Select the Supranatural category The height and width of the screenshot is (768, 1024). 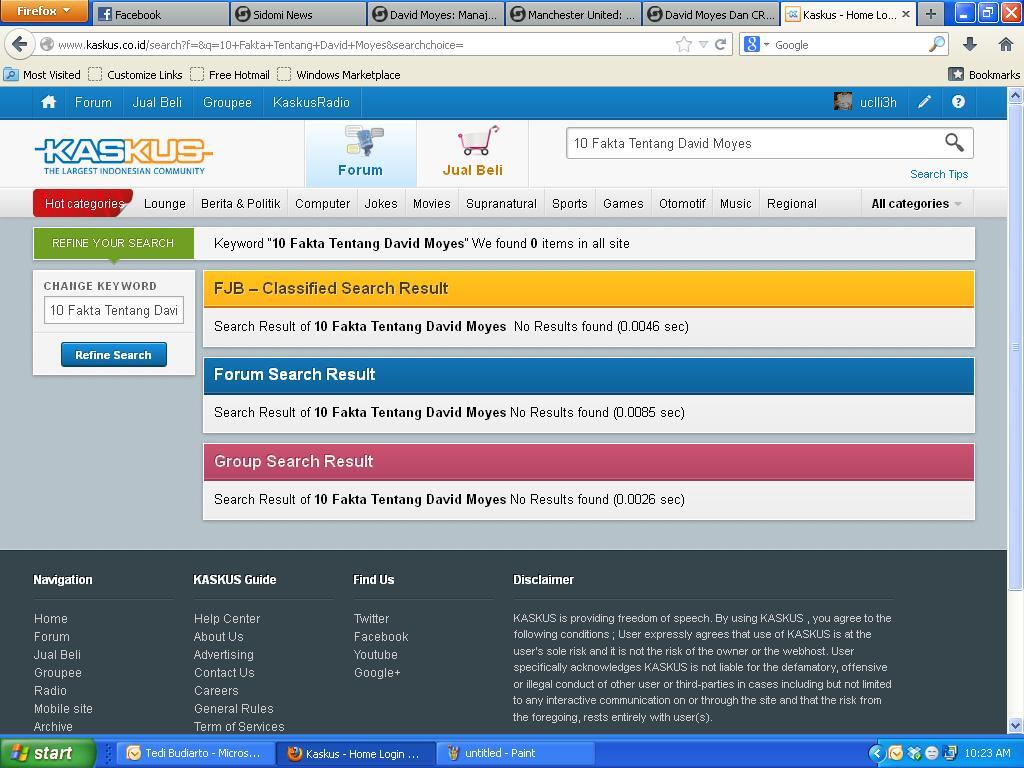501,204
